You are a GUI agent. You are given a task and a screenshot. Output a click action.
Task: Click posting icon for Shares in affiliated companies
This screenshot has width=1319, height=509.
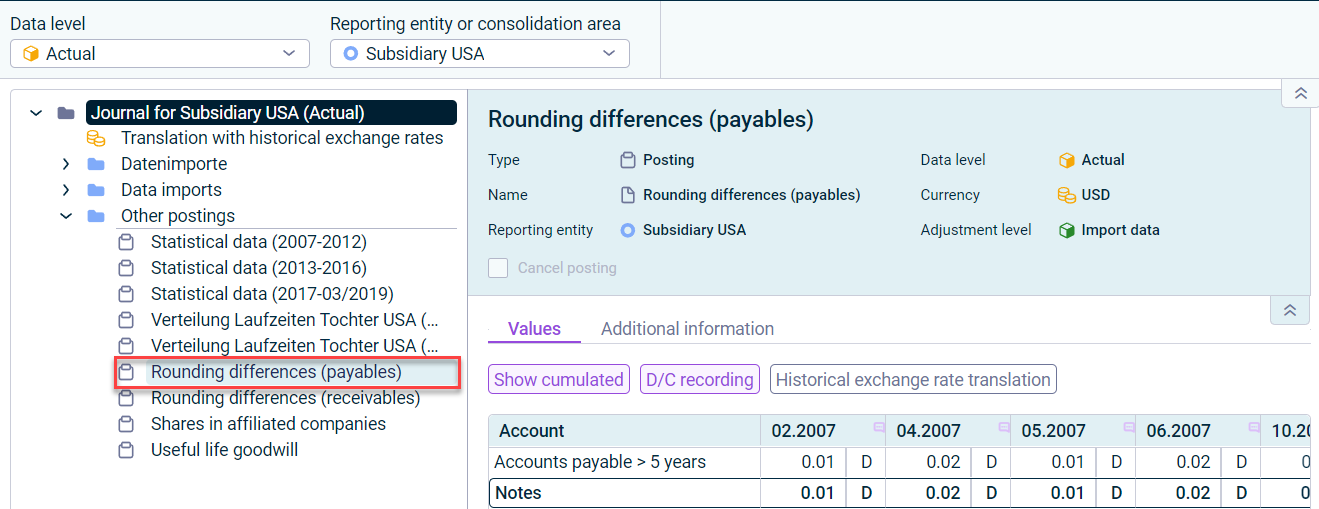(x=126, y=424)
